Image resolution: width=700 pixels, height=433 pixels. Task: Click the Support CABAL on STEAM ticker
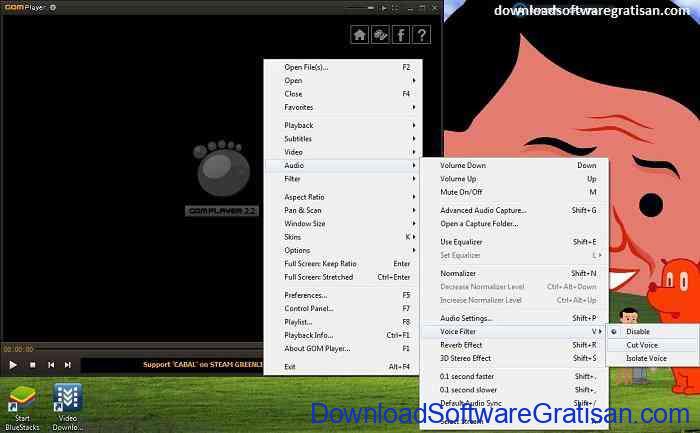coord(203,365)
